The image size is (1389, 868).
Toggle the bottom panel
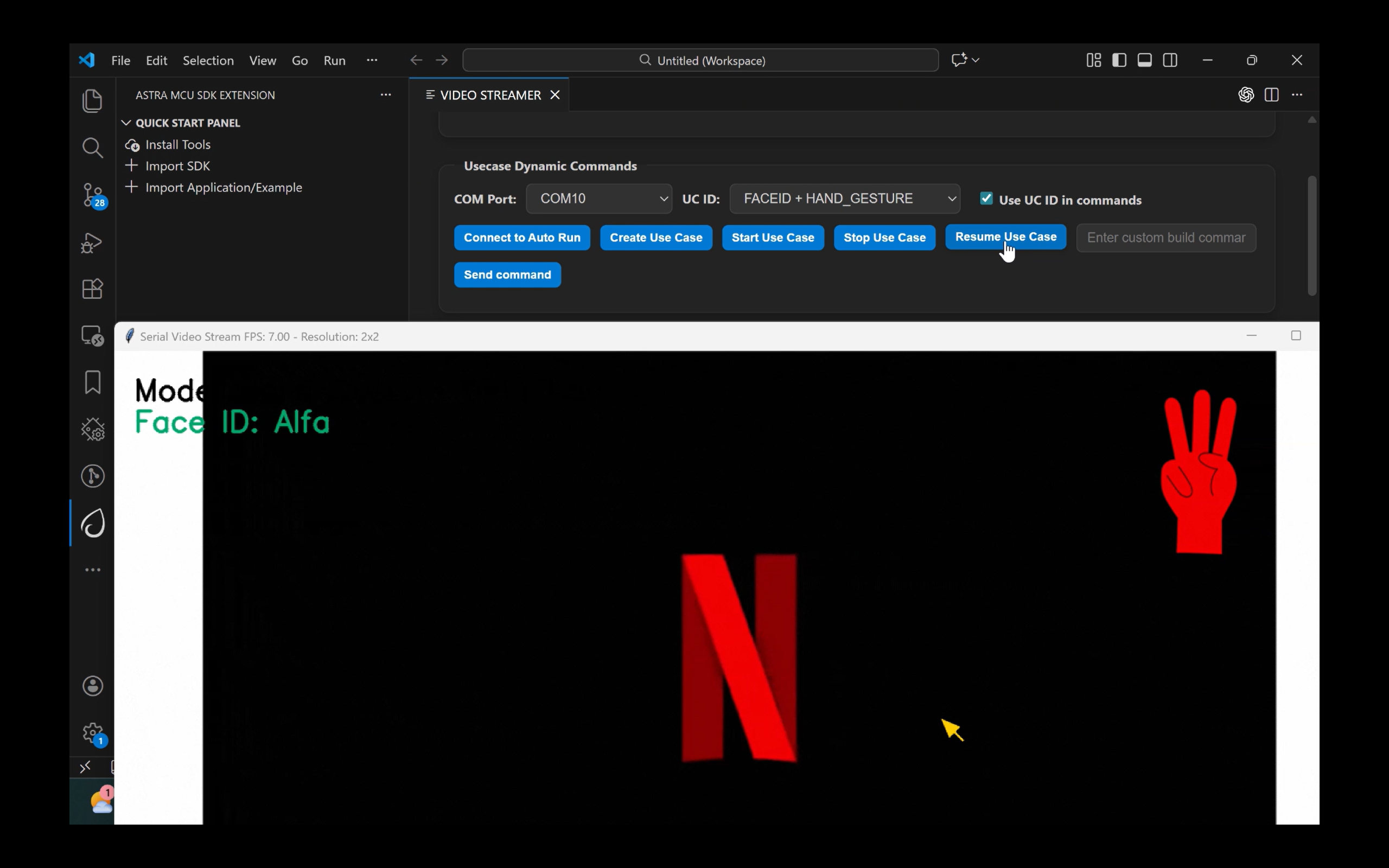pos(1144,60)
